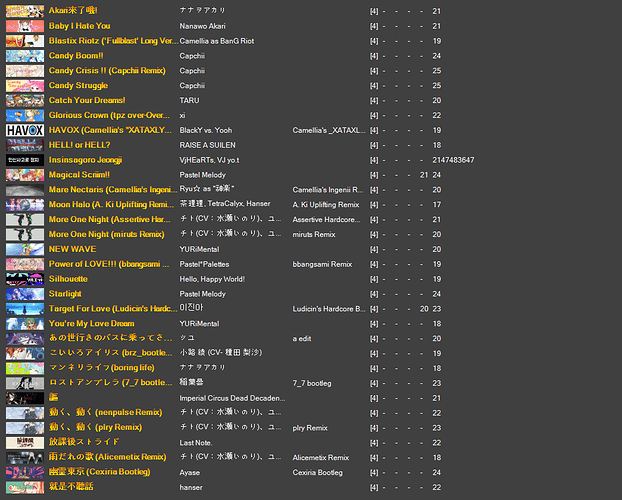Open song Candy Struggle
The image size is (622, 500).
78,86
